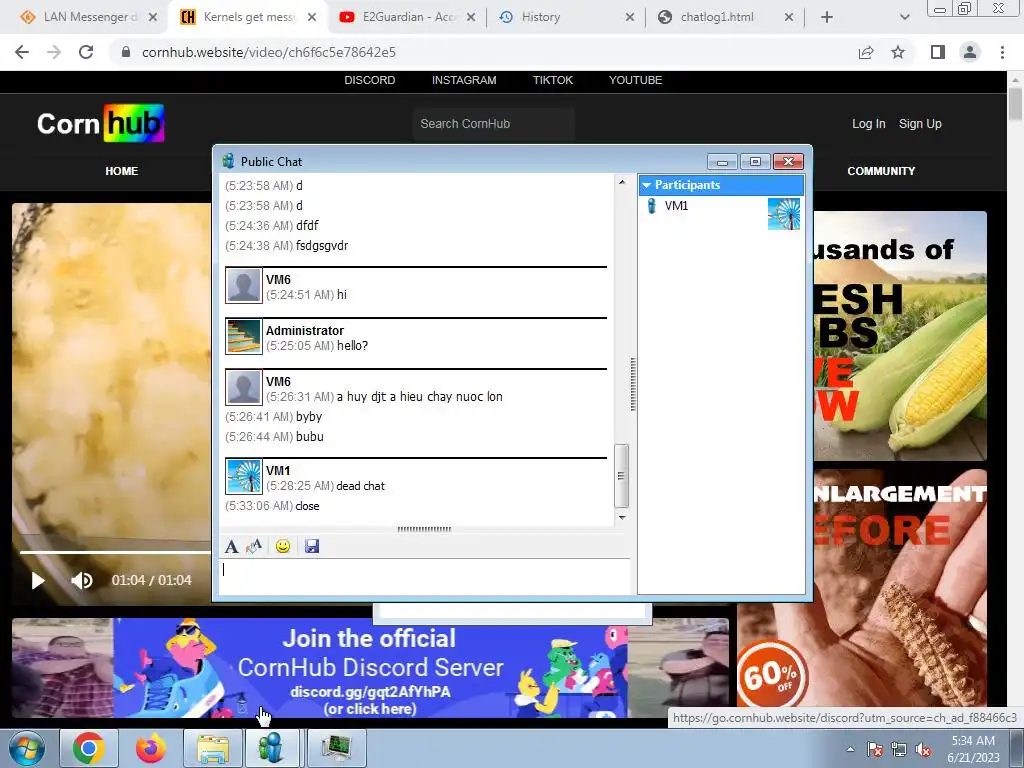Save chat history with floppy disk icon
The height and width of the screenshot is (768, 1024).
coord(312,546)
